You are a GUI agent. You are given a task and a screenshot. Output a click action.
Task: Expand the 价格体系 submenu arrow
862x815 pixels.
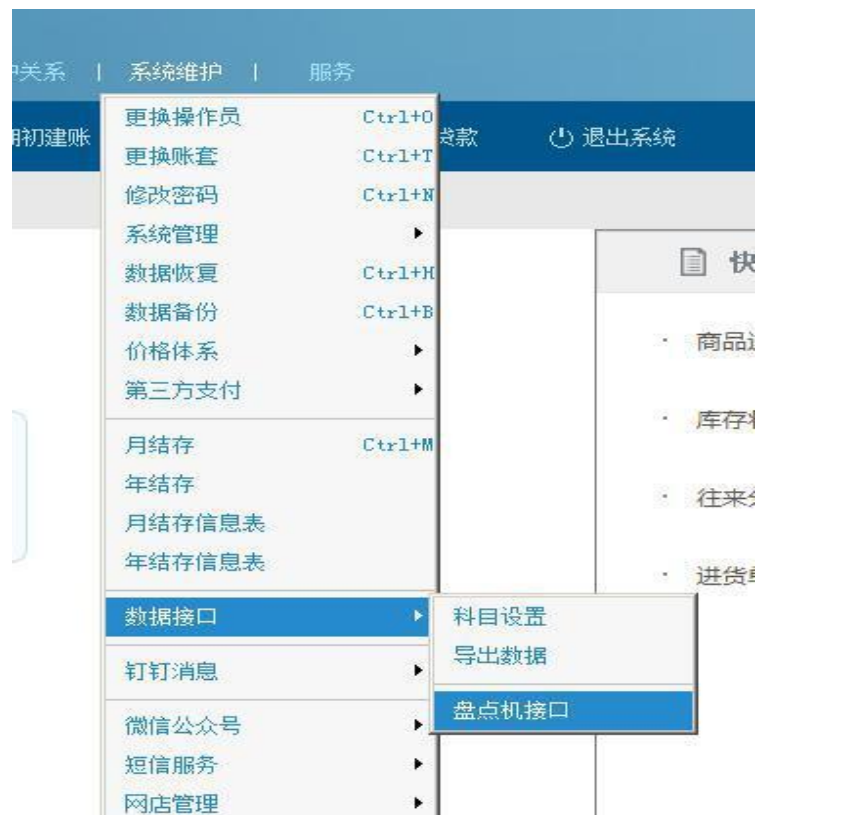pyautogui.click(x=419, y=351)
